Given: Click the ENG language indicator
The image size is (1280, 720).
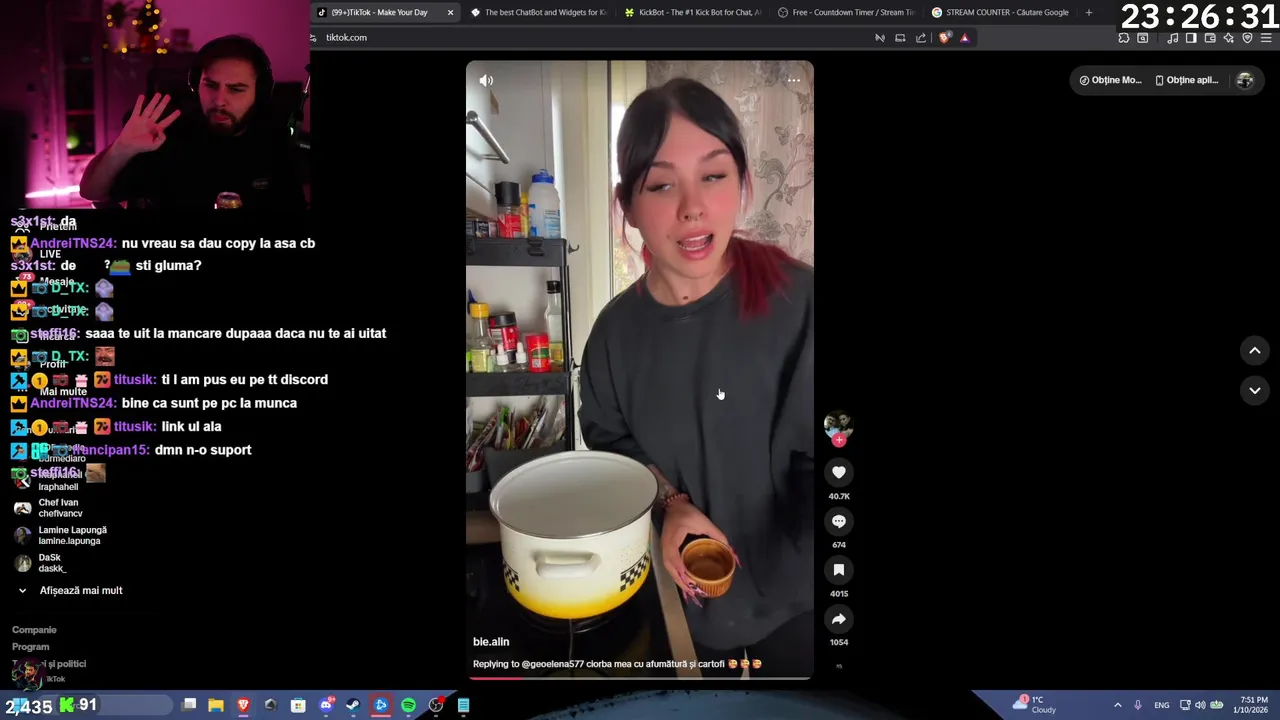Looking at the screenshot, I should [x=1162, y=705].
